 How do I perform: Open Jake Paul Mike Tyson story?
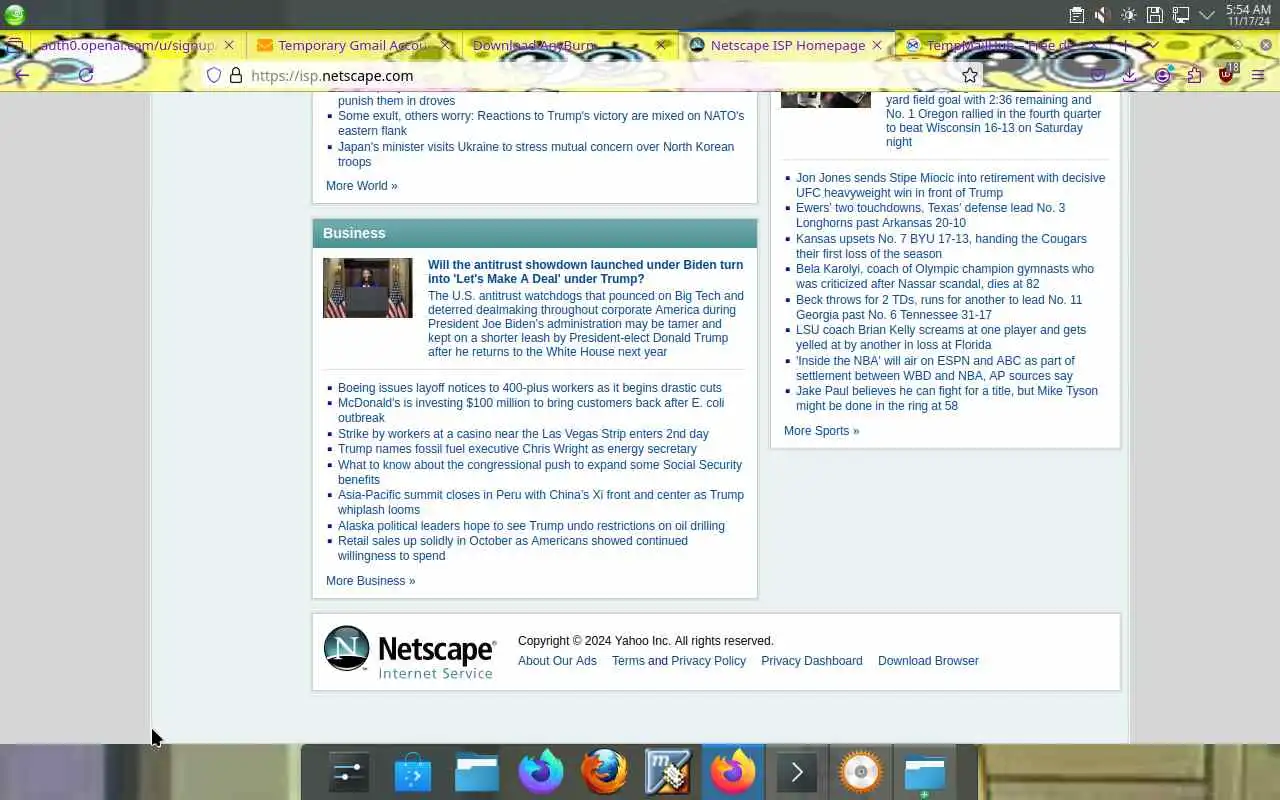click(x=947, y=398)
